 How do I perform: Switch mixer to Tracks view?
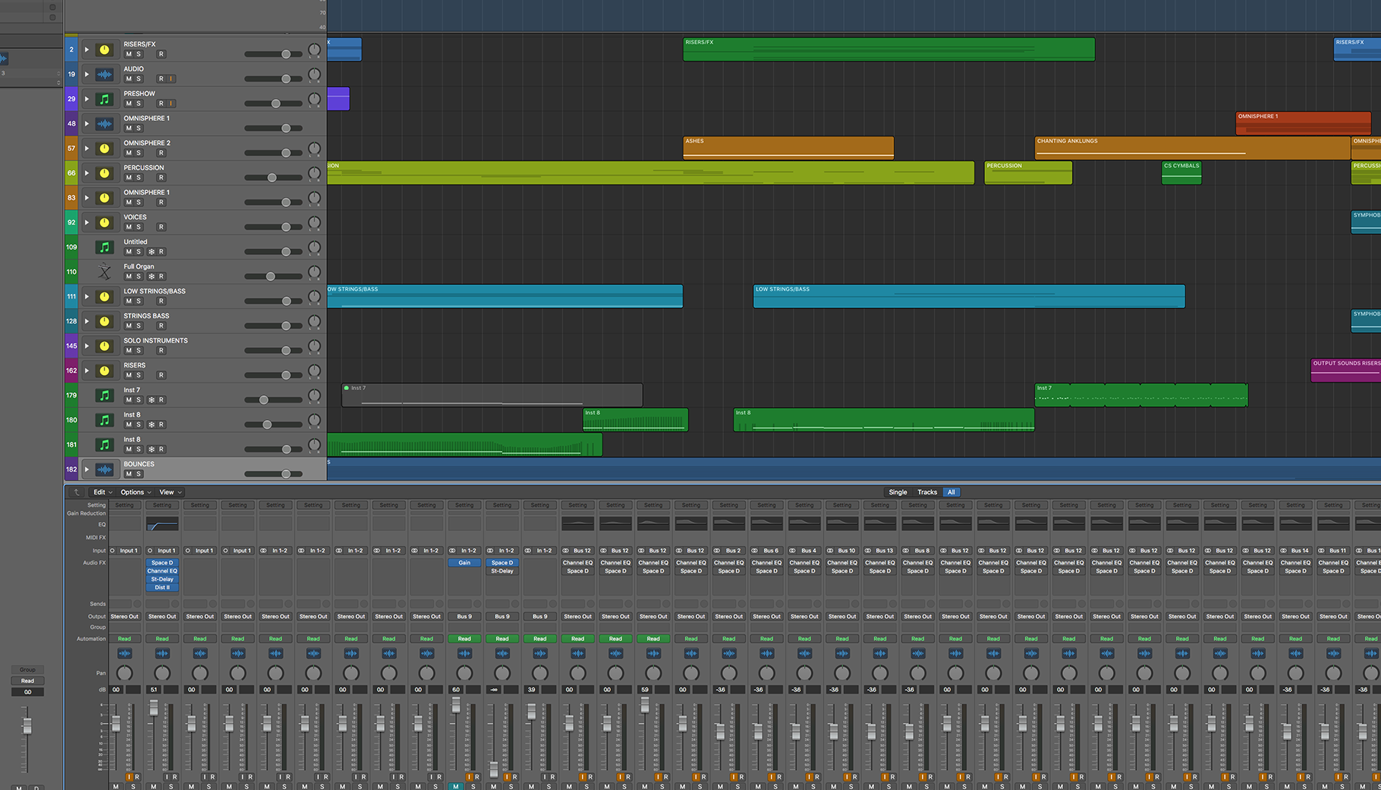[x=927, y=492]
